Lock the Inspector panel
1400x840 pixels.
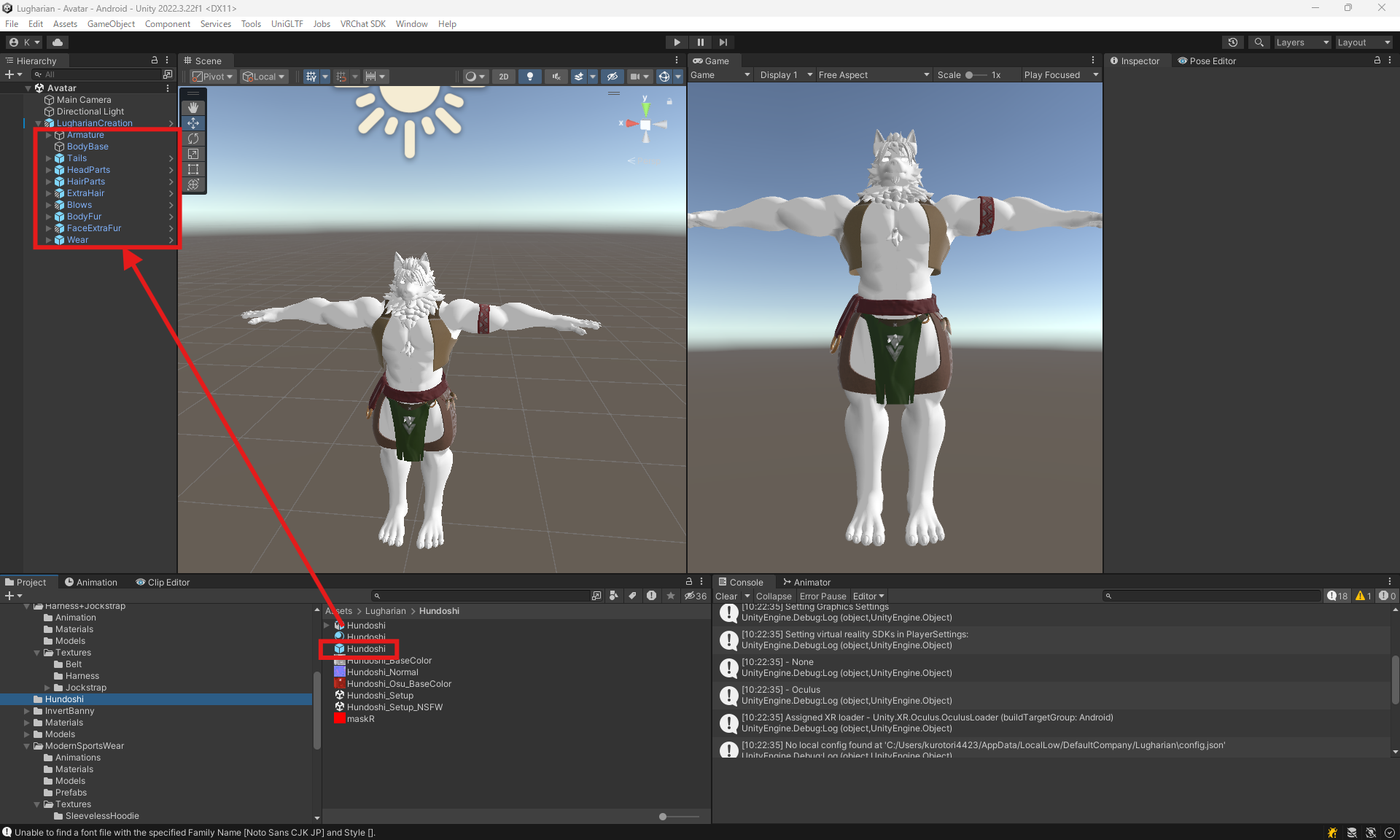click(x=1377, y=61)
